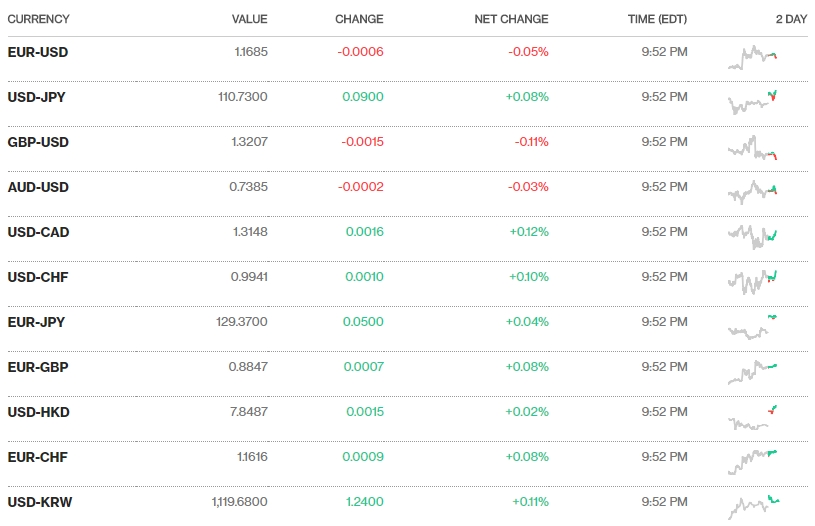815x526 pixels.
Task: Click the NET CHANGE column header
Action: pyautogui.click(x=511, y=19)
